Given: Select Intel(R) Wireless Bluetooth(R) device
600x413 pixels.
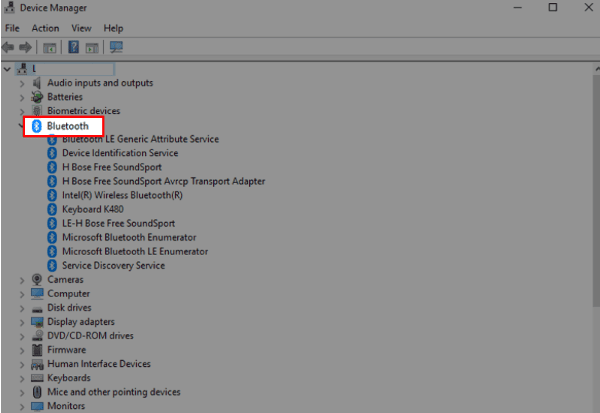Looking at the screenshot, I should pyautogui.click(x=122, y=195).
